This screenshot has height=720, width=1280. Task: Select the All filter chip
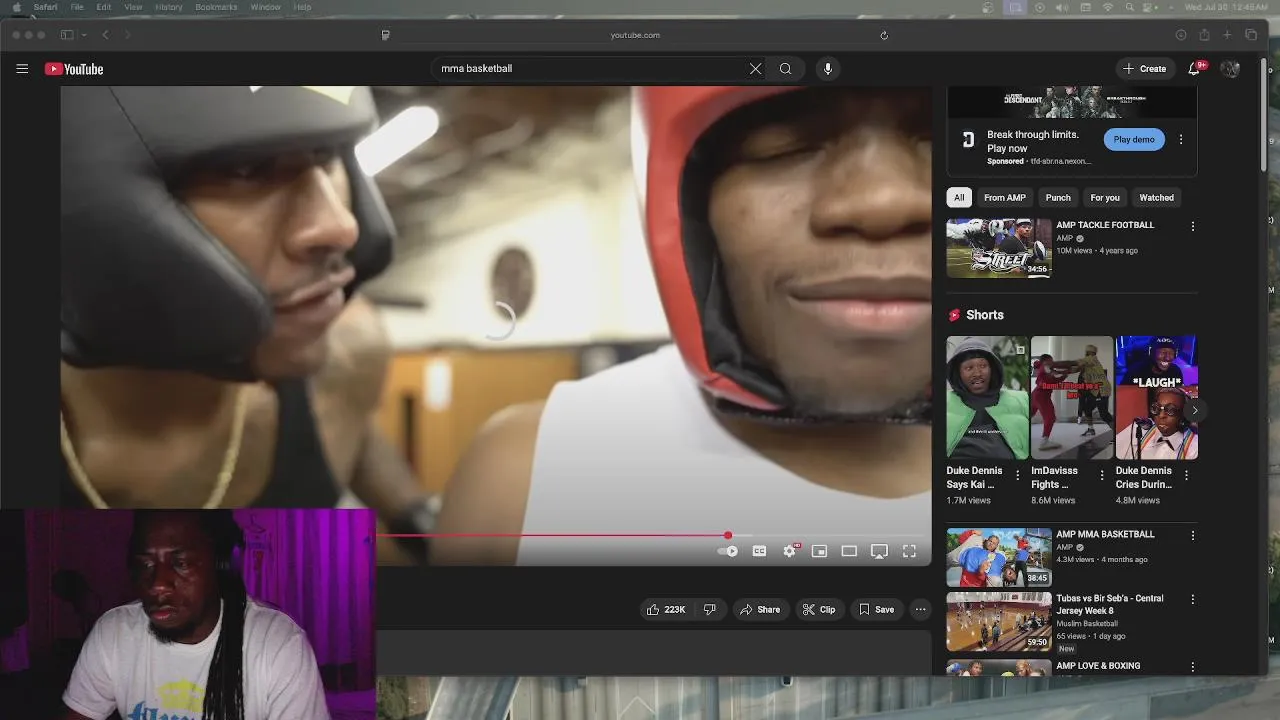[959, 198]
